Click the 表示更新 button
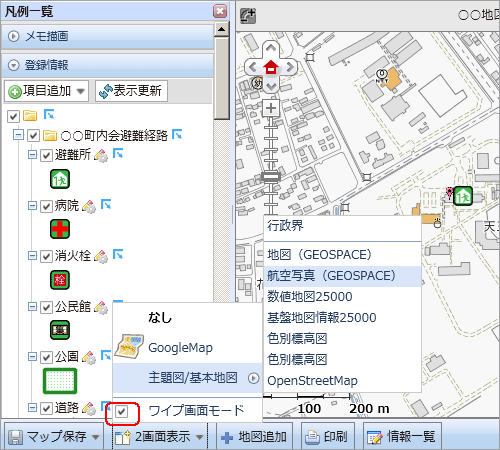This screenshot has width=500, height=450. [x=131, y=91]
